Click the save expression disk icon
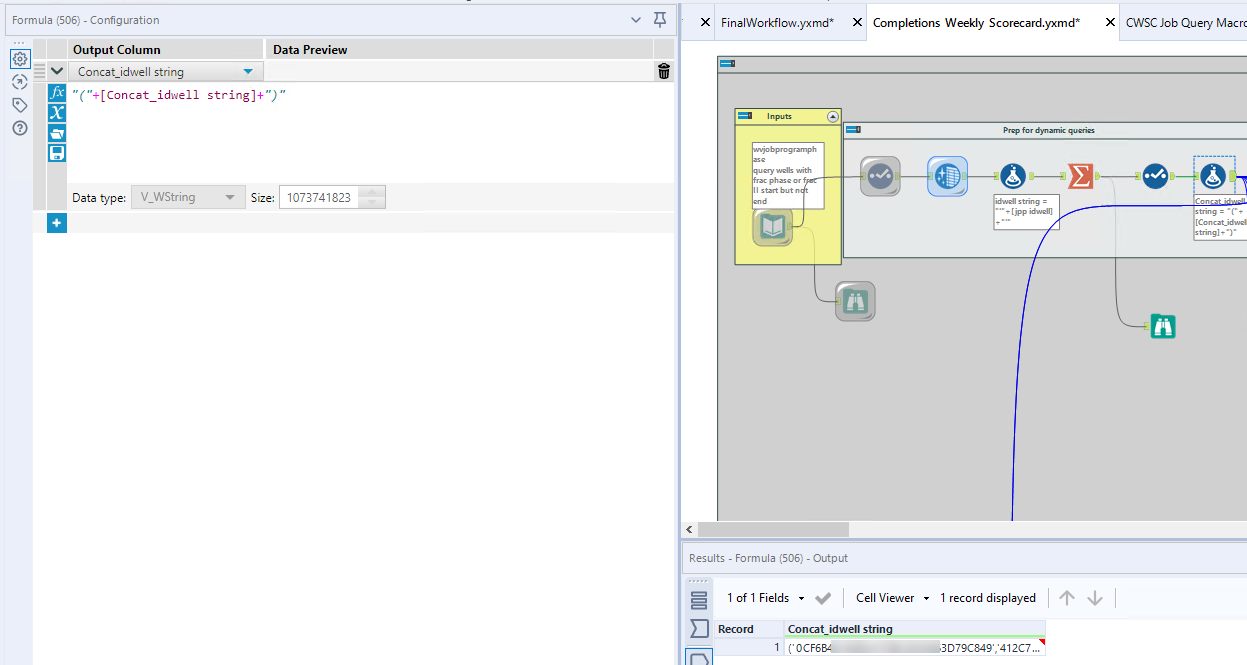 [x=57, y=152]
